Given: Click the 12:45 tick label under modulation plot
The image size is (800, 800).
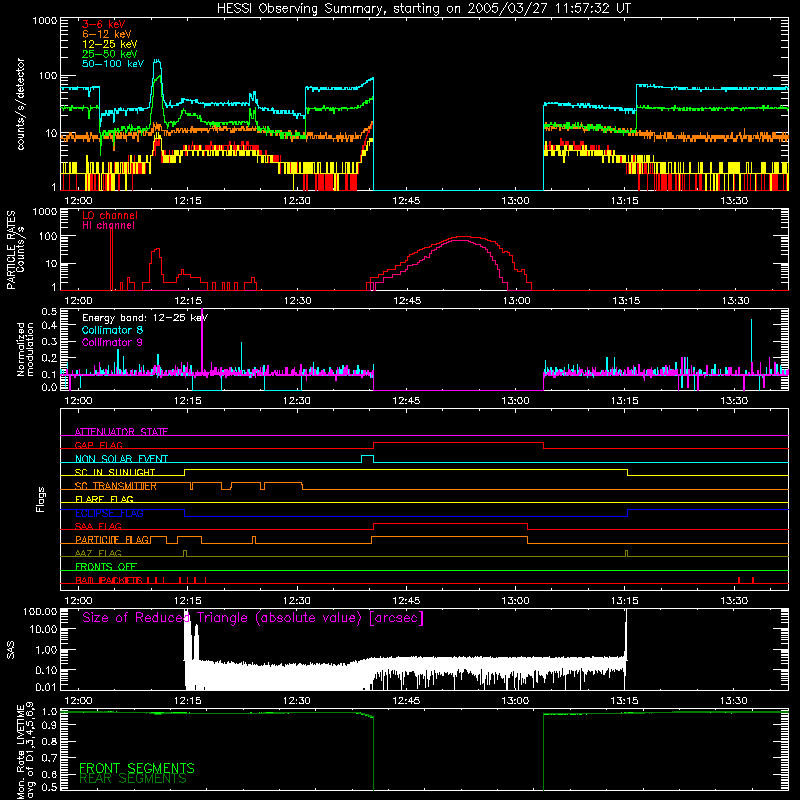Looking at the screenshot, I should coord(406,401).
